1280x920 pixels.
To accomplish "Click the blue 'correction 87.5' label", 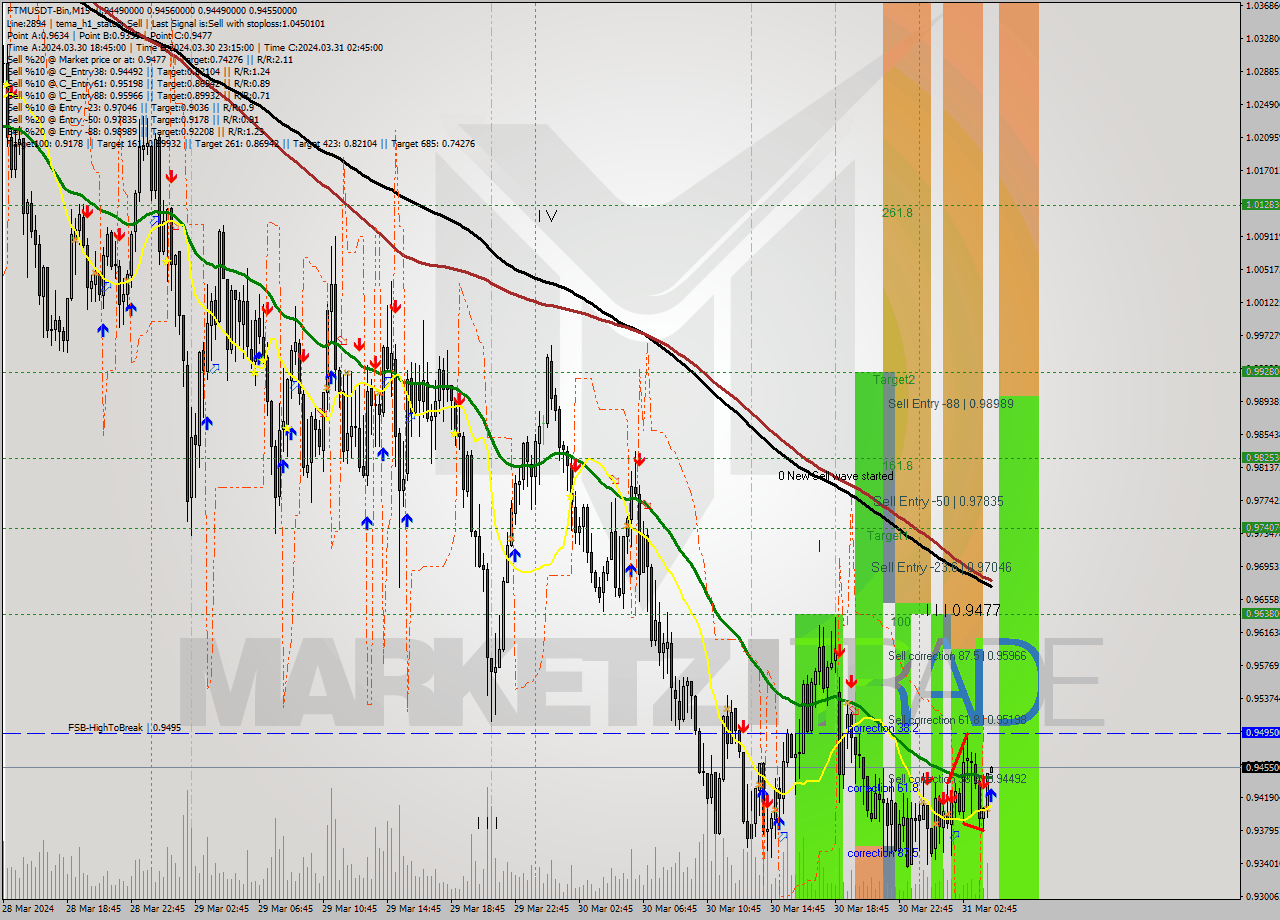I will pos(882,853).
